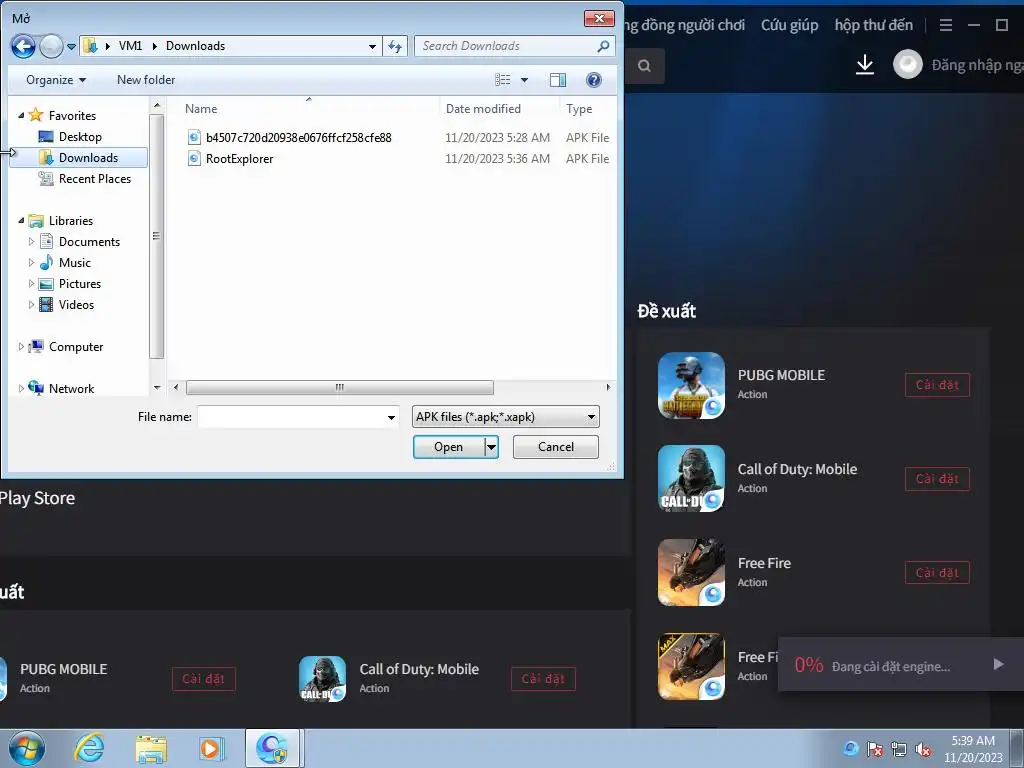This screenshot has width=1024, height=768.
Task: Click the Forward navigation arrow in dialog
Action: [51, 46]
